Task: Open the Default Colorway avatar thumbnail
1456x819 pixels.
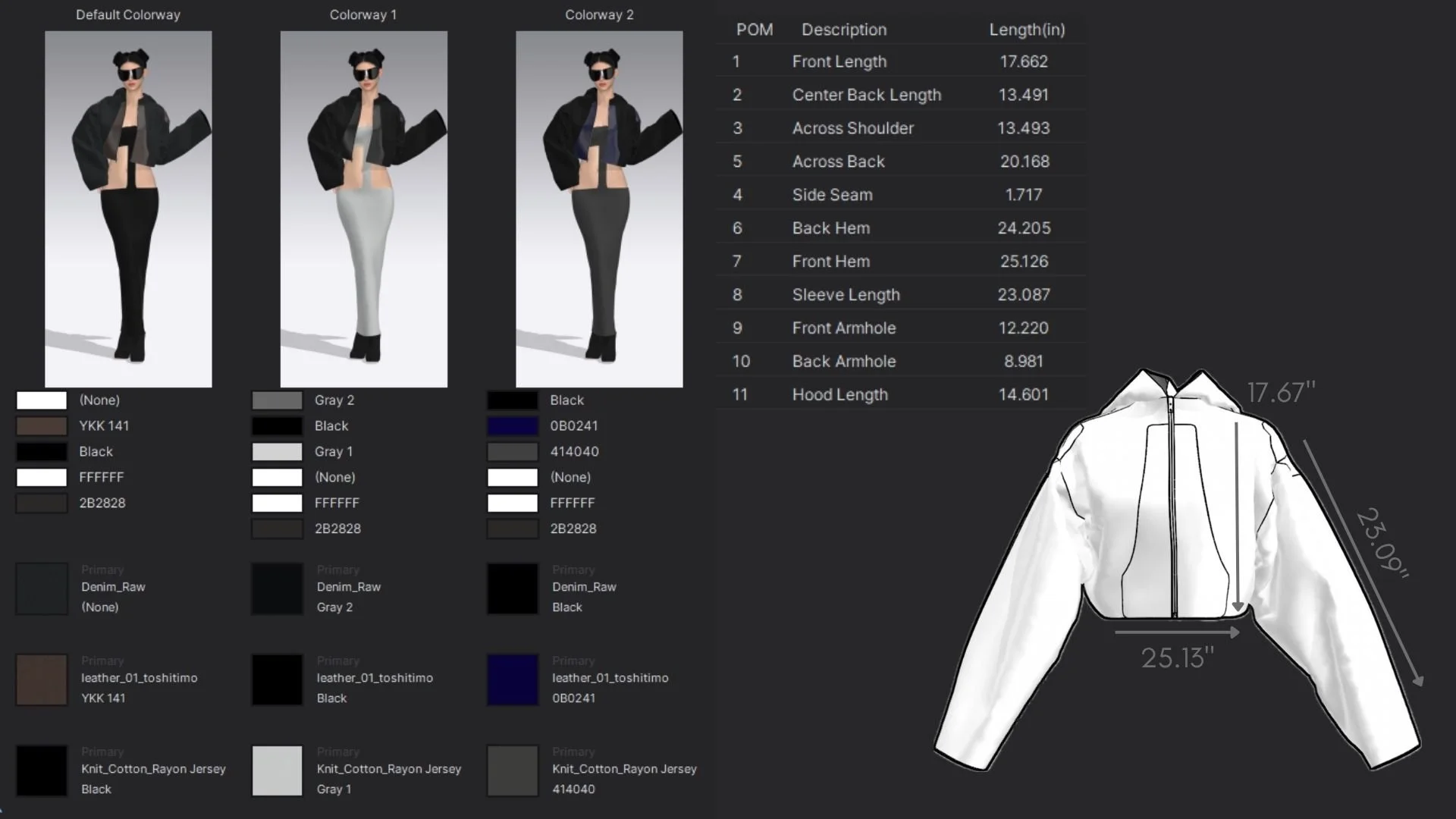Action: (x=128, y=209)
